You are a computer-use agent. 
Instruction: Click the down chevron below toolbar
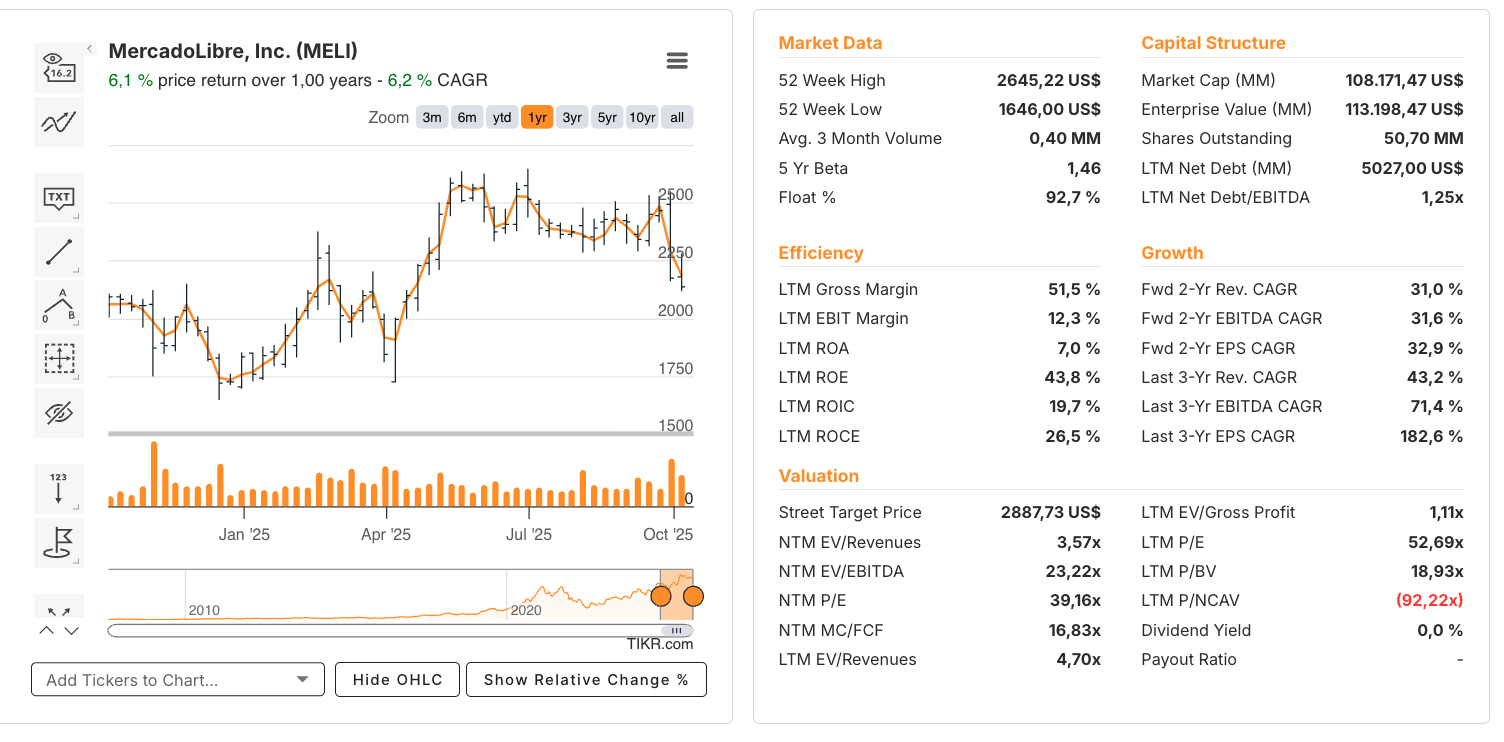pos(71,631)
